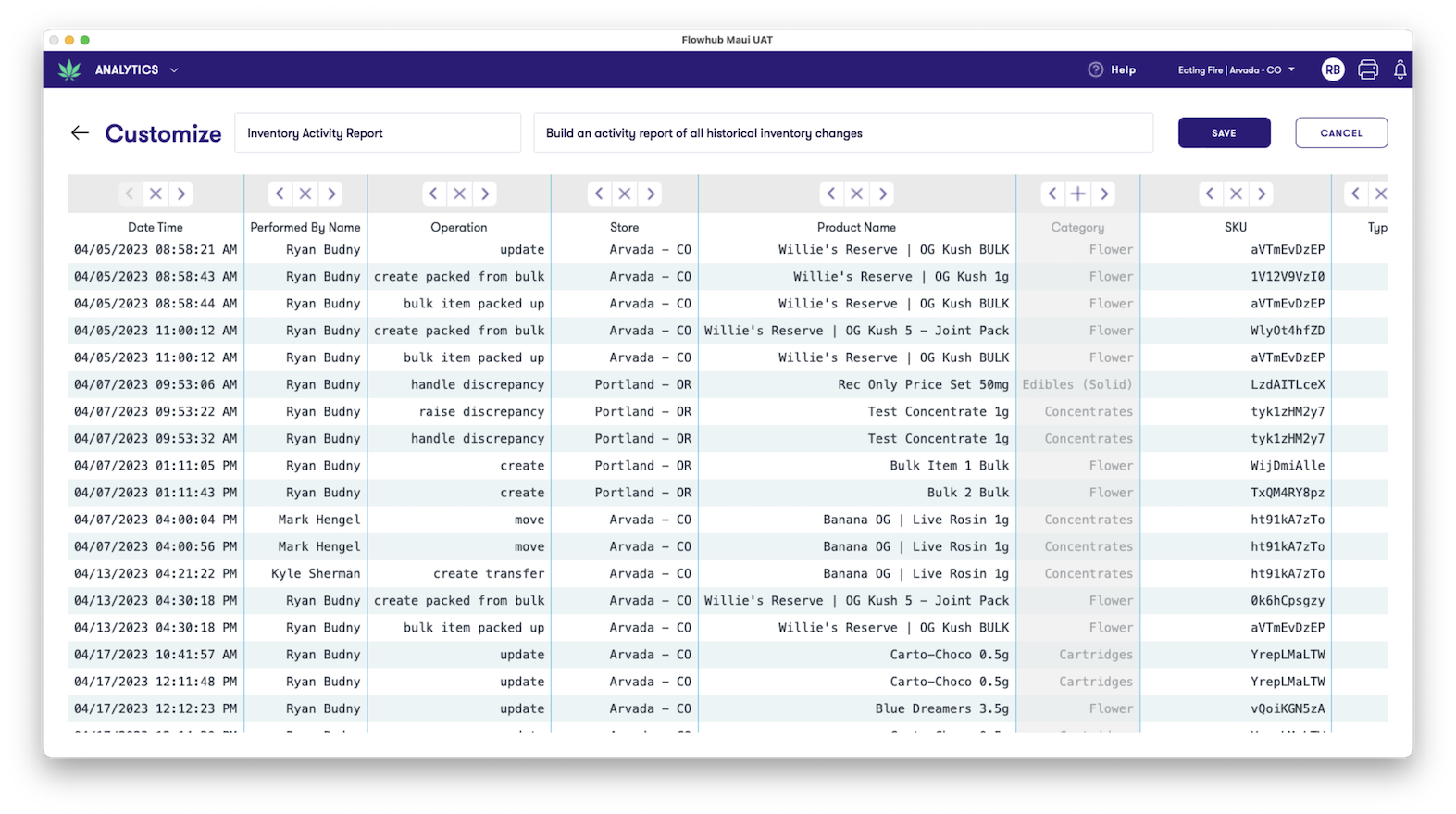Remove the Date Time column
The height and width of the screenshot is (814, 1456).
click(156, 194)
